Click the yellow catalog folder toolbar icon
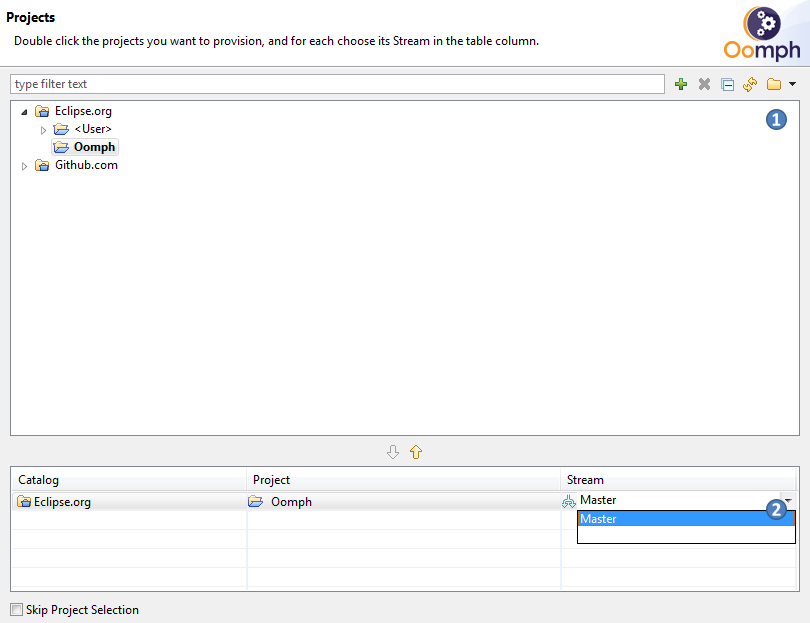810x623 pixels. click(773, 85)
